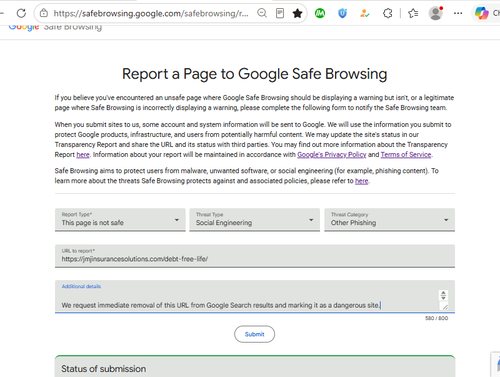This screenshot has height=377, width=500.
Task: View site information lock icon
Action: [44, 13]
